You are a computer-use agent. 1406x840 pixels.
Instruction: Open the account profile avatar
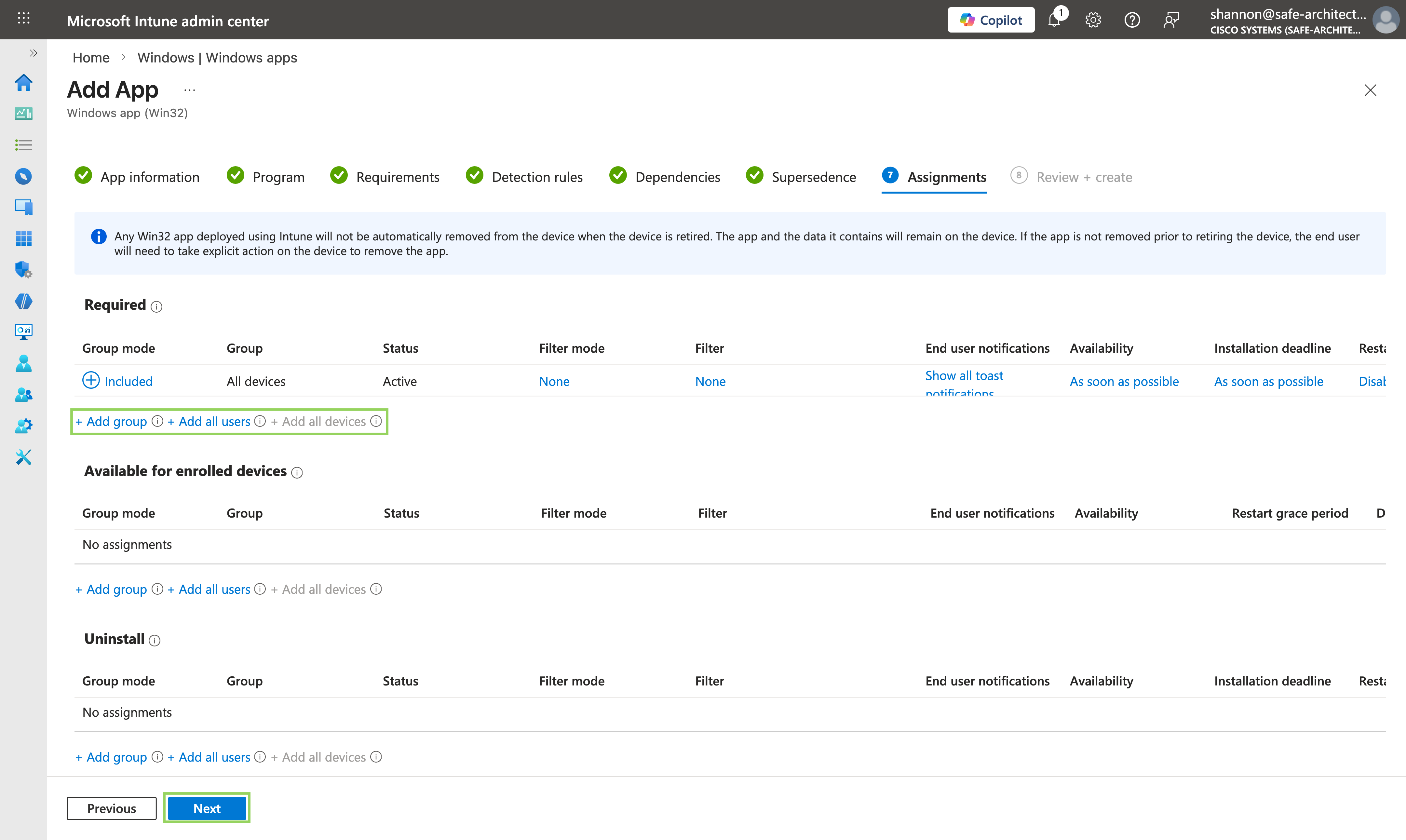click(1385, 20)
